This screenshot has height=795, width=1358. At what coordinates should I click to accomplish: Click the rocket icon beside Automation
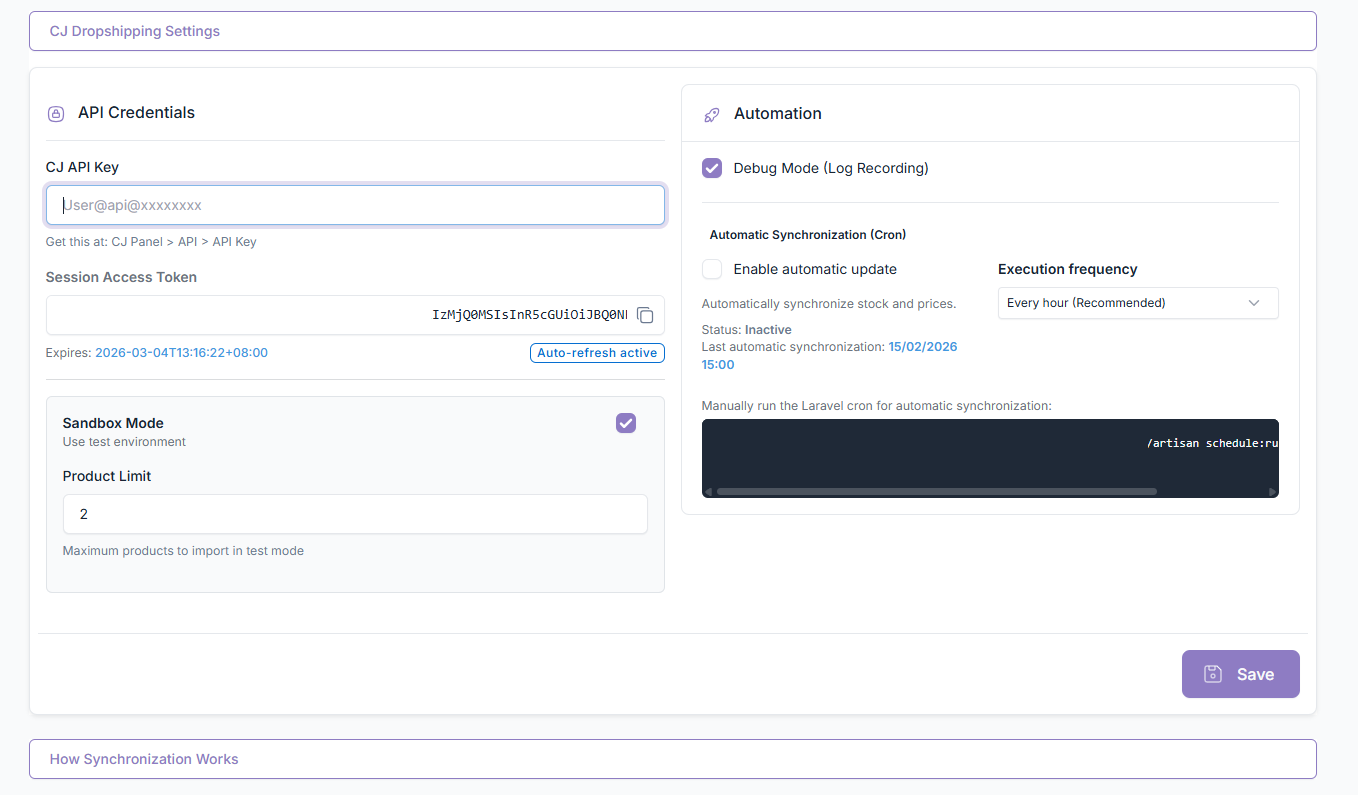[712, 115]
